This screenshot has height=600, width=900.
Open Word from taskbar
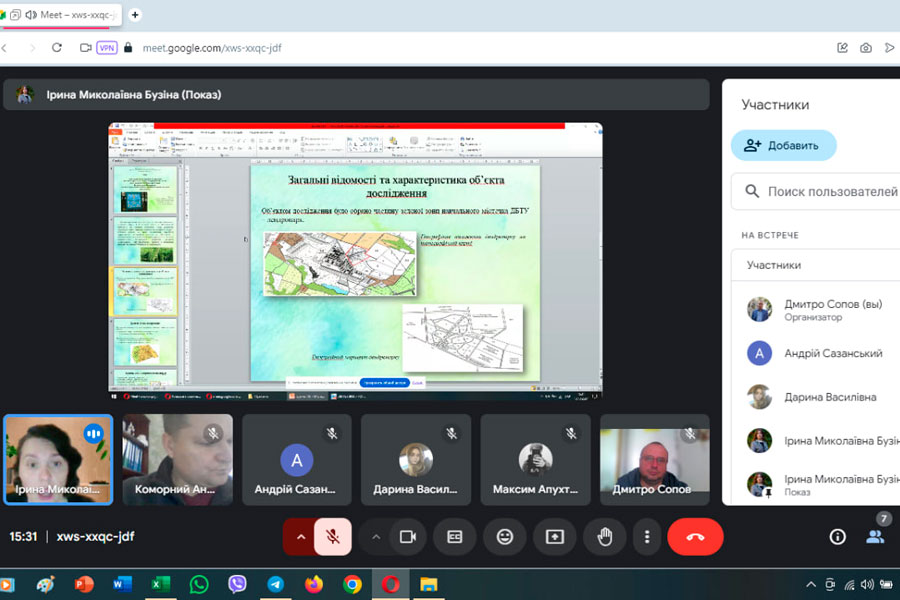coord(122,584)
